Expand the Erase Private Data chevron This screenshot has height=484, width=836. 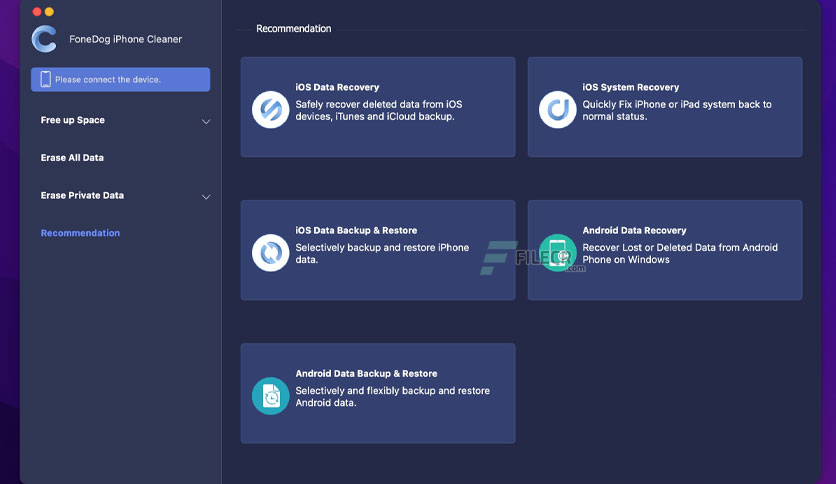(x=206, y=197)
